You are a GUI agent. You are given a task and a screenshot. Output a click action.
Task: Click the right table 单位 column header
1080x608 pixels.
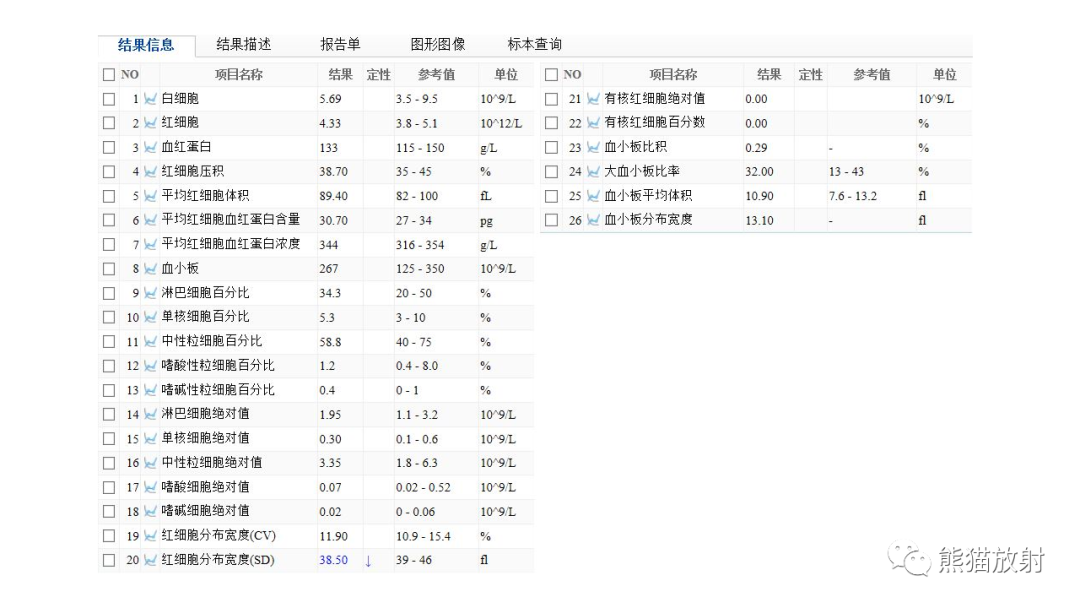(944, 74)
